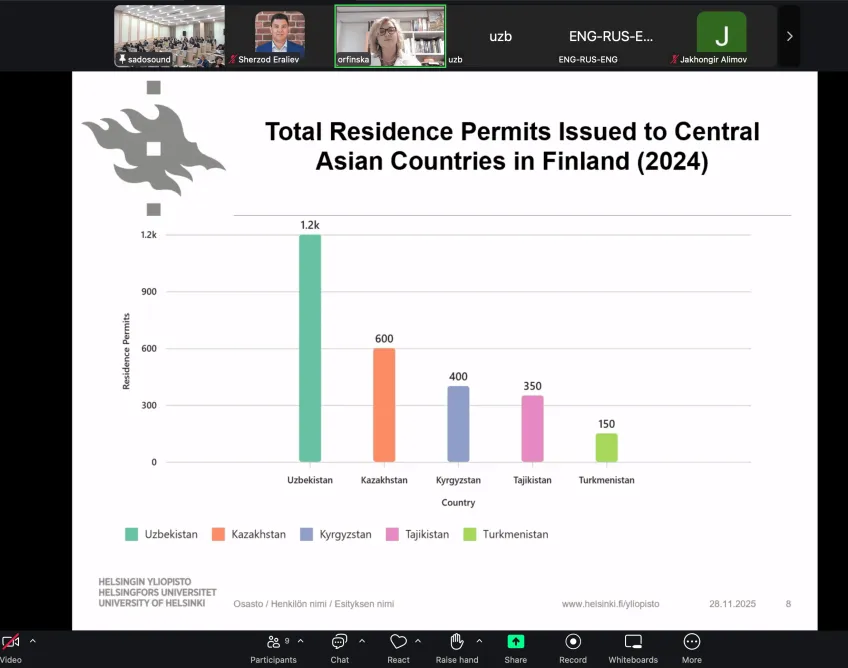Image resolution: width=848 pixels, height=668 pixels.
Task: Click the green Share button
Action: click(515, 643)
